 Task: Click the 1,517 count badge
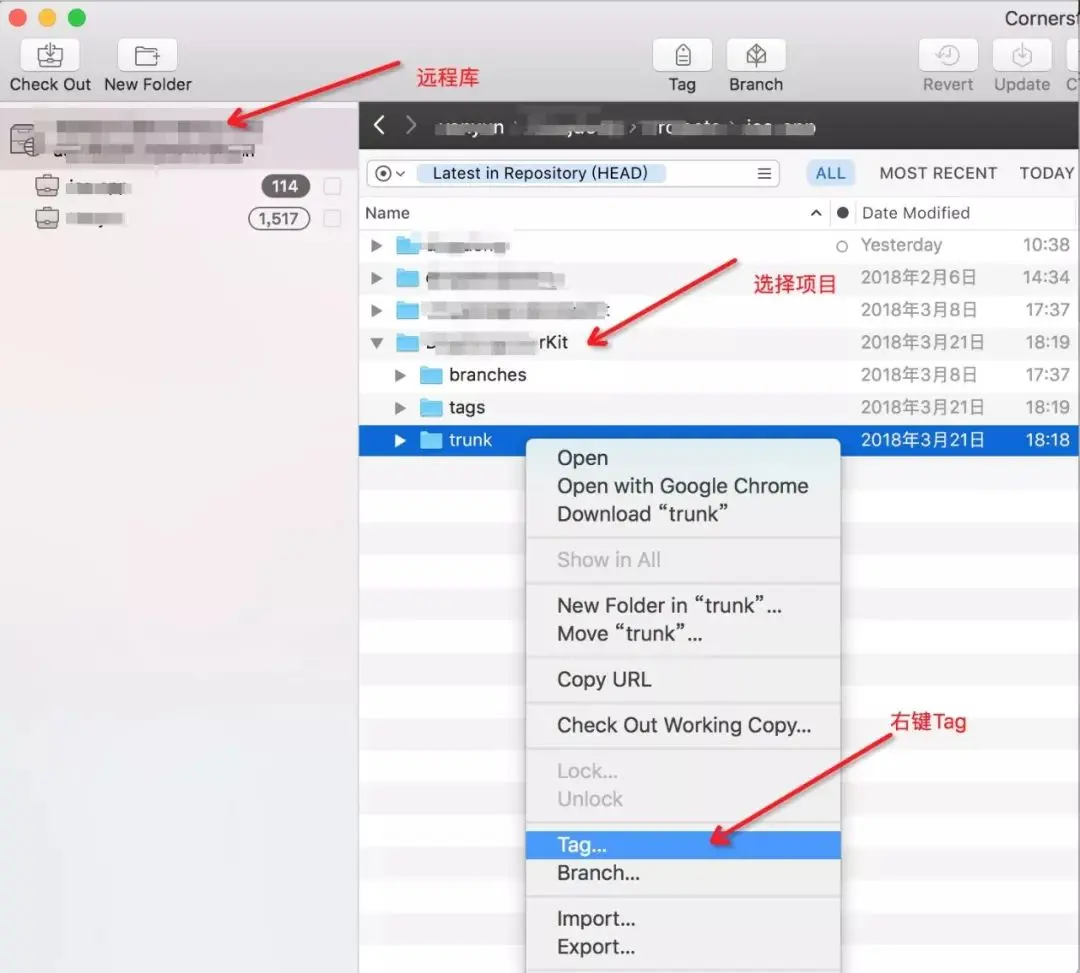tap(279, 218)
